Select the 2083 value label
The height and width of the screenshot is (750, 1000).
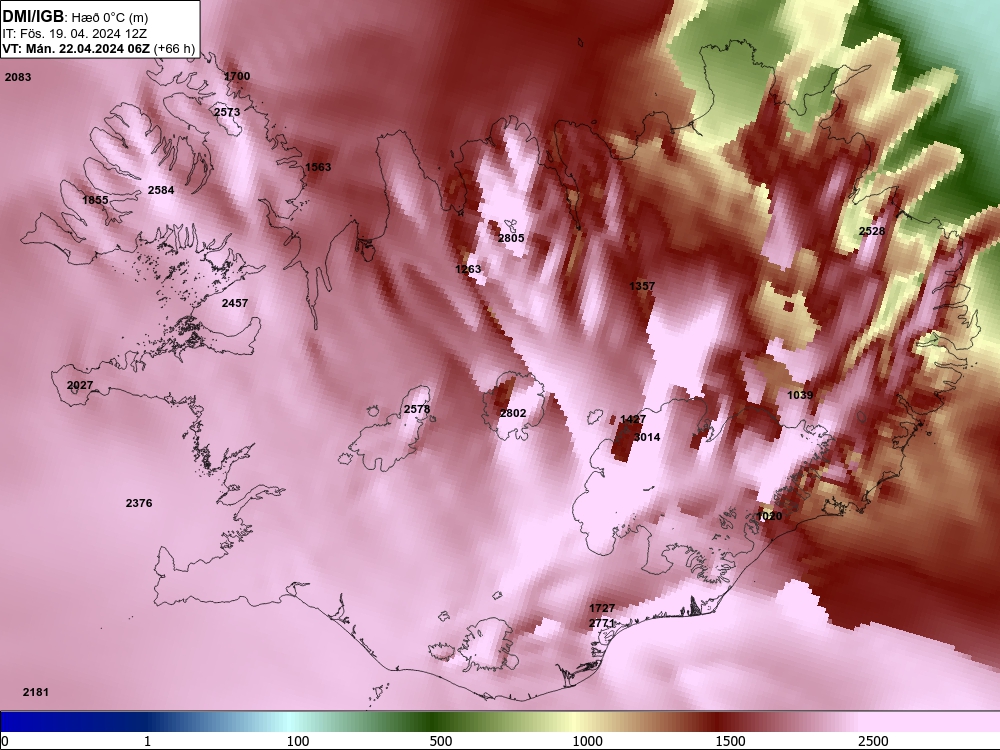(x=18, y=77)
